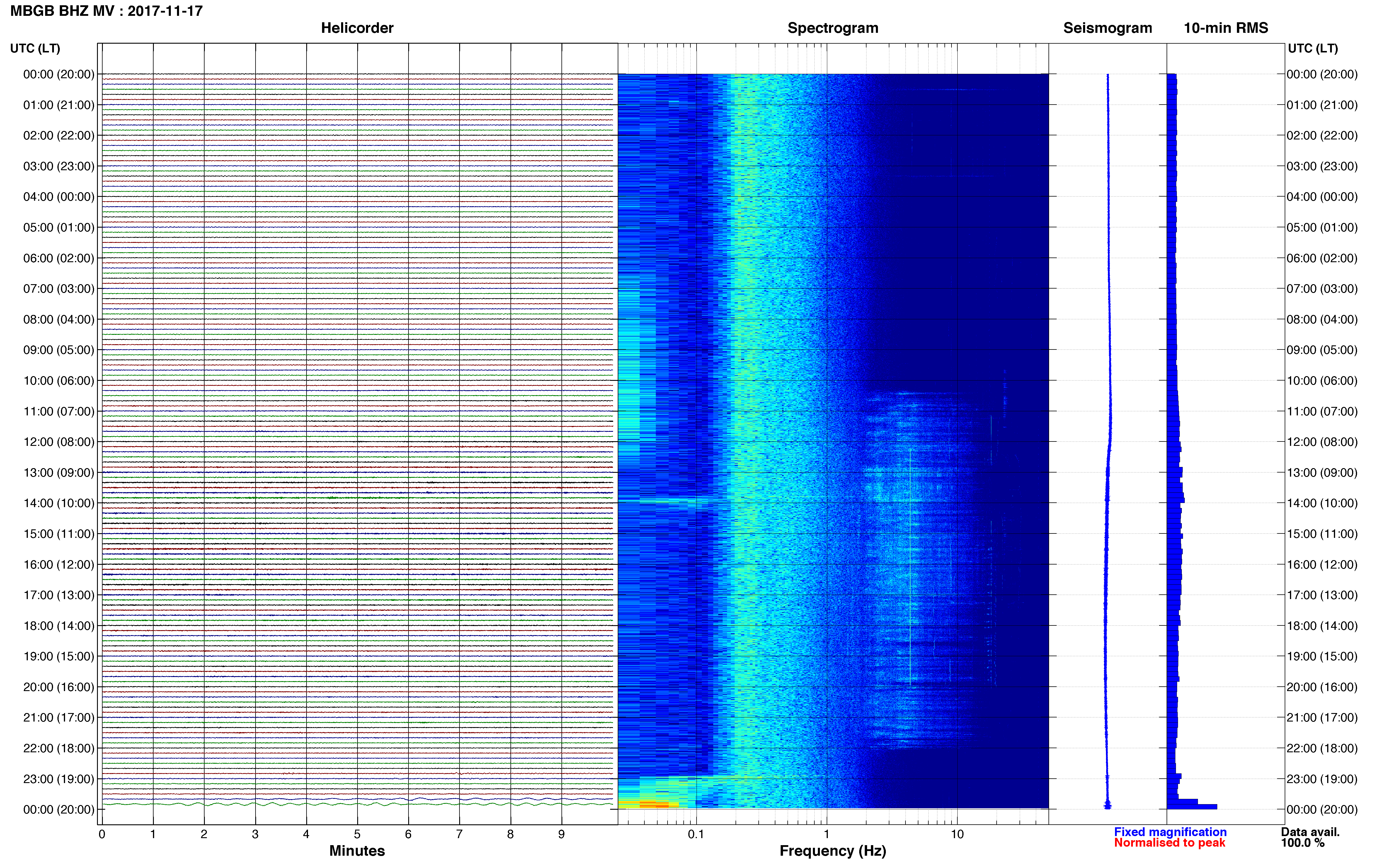Click the 'Data avail.' label
Image resolution: width=1389 pixels, height=868 pixels.
[x=1310, y=832]
